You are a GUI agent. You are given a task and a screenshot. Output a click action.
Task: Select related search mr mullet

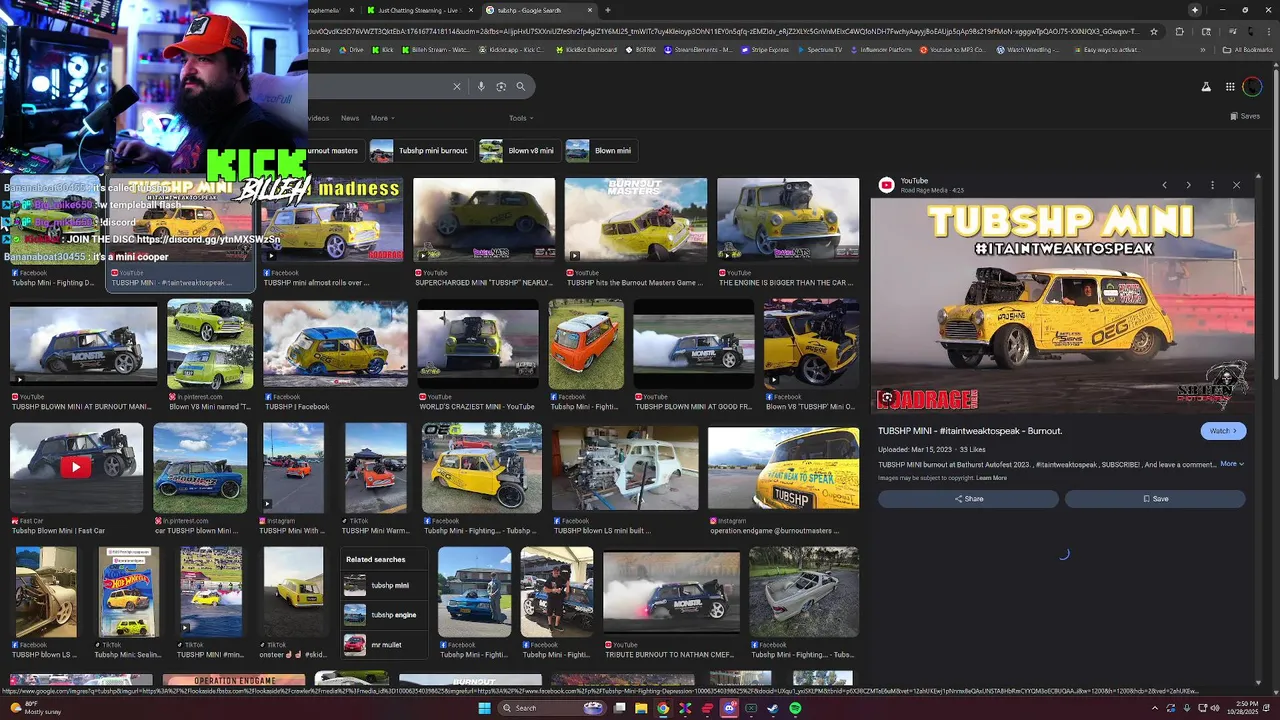click(385, 645)
